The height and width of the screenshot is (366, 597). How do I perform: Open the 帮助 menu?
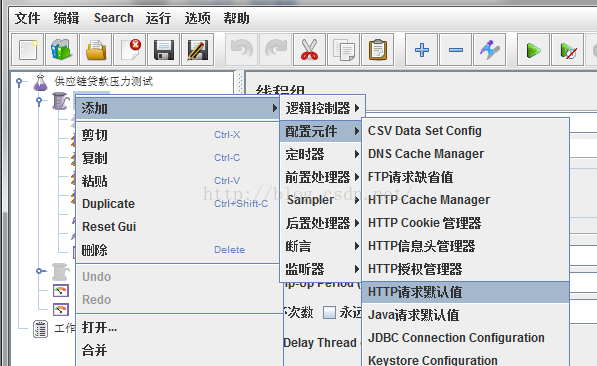236,18
